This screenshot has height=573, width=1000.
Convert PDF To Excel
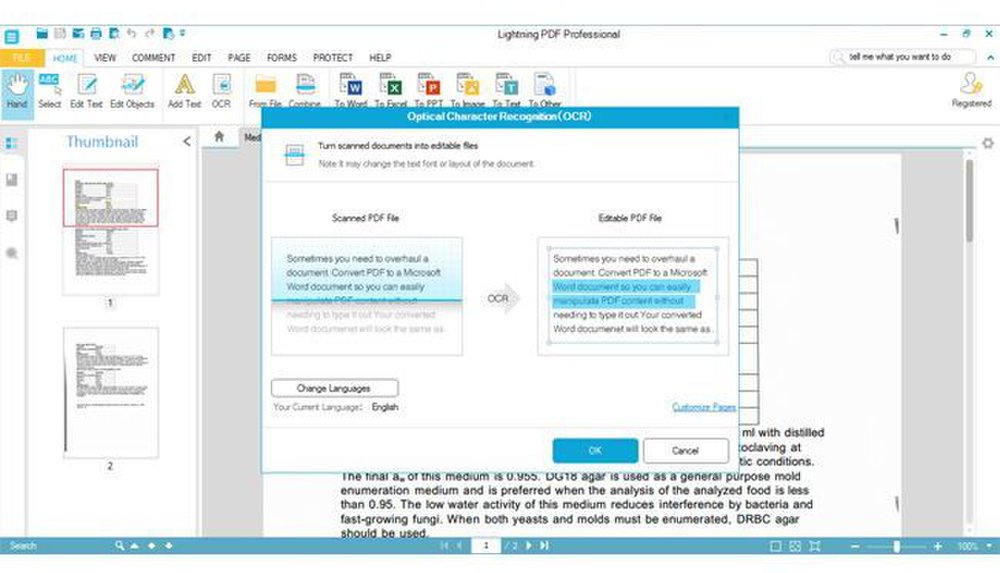click(390, 90)
